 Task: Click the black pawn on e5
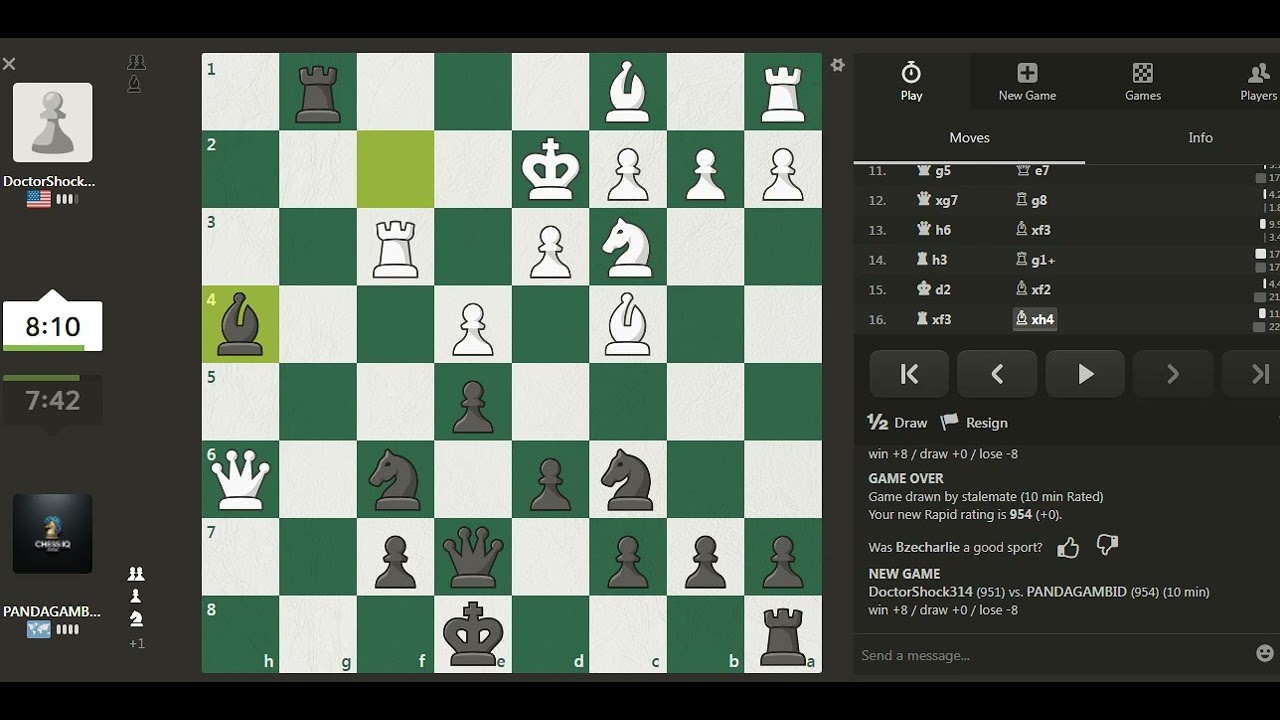pyautogui.click(x=473, y=401)
